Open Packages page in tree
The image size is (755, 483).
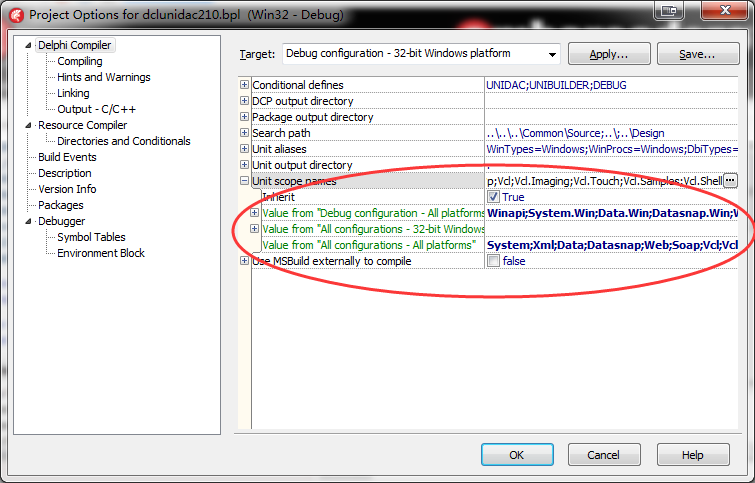pos(61,205)
